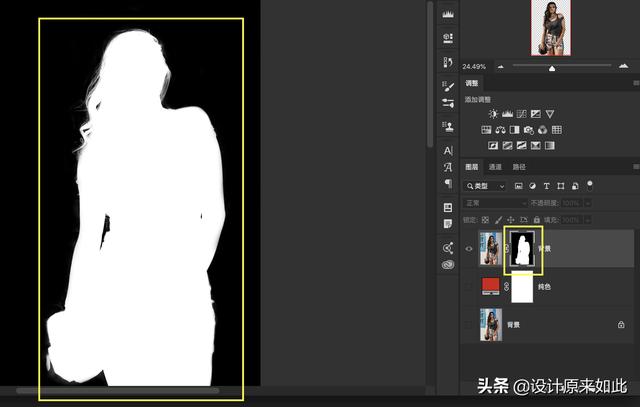Switch to the 调整 adjustments tab
This screenshot has width=640, height=407.
[x=472, y=83]
